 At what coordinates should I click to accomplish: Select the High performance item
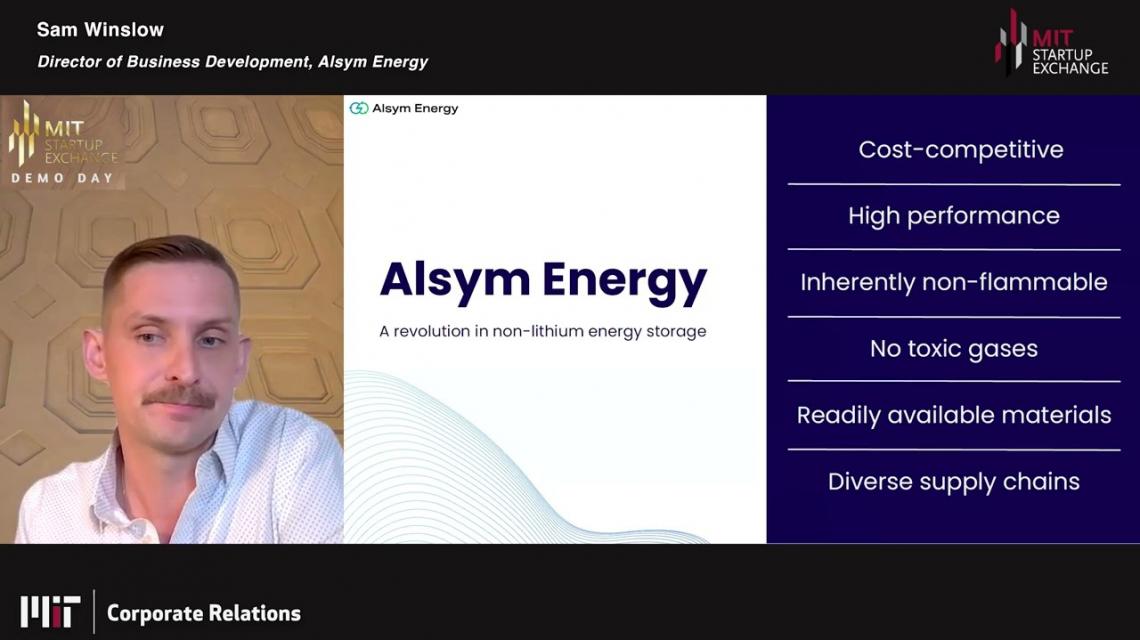(953, 216)
